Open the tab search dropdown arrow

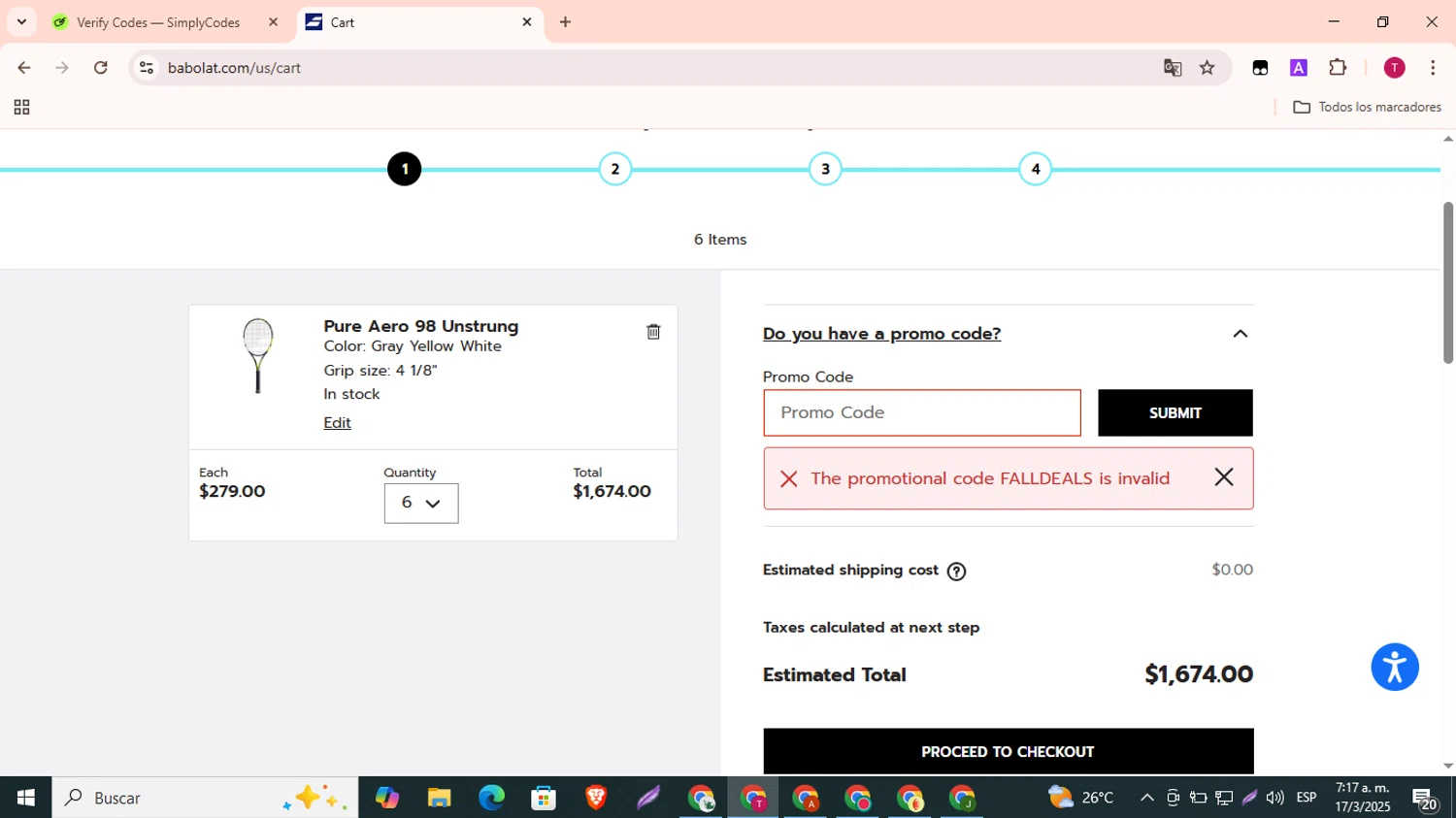click(x=21, y=22)
